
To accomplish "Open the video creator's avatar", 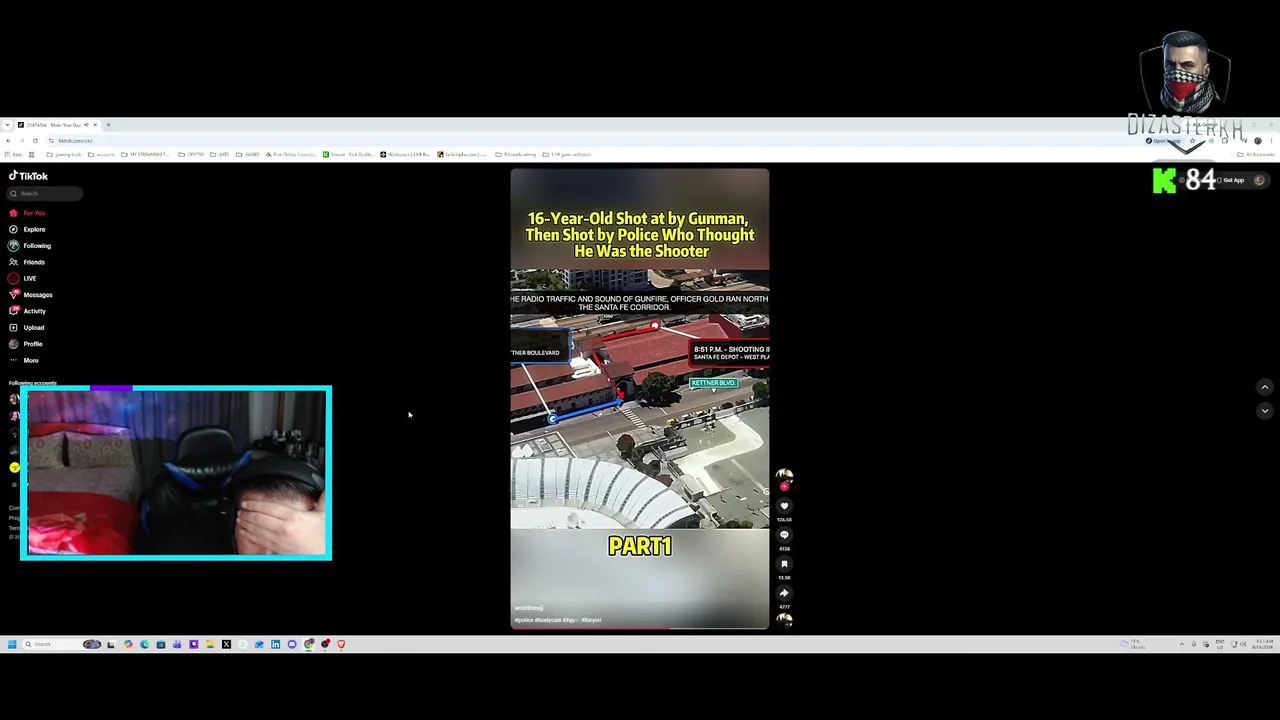I will coord(784,476).
